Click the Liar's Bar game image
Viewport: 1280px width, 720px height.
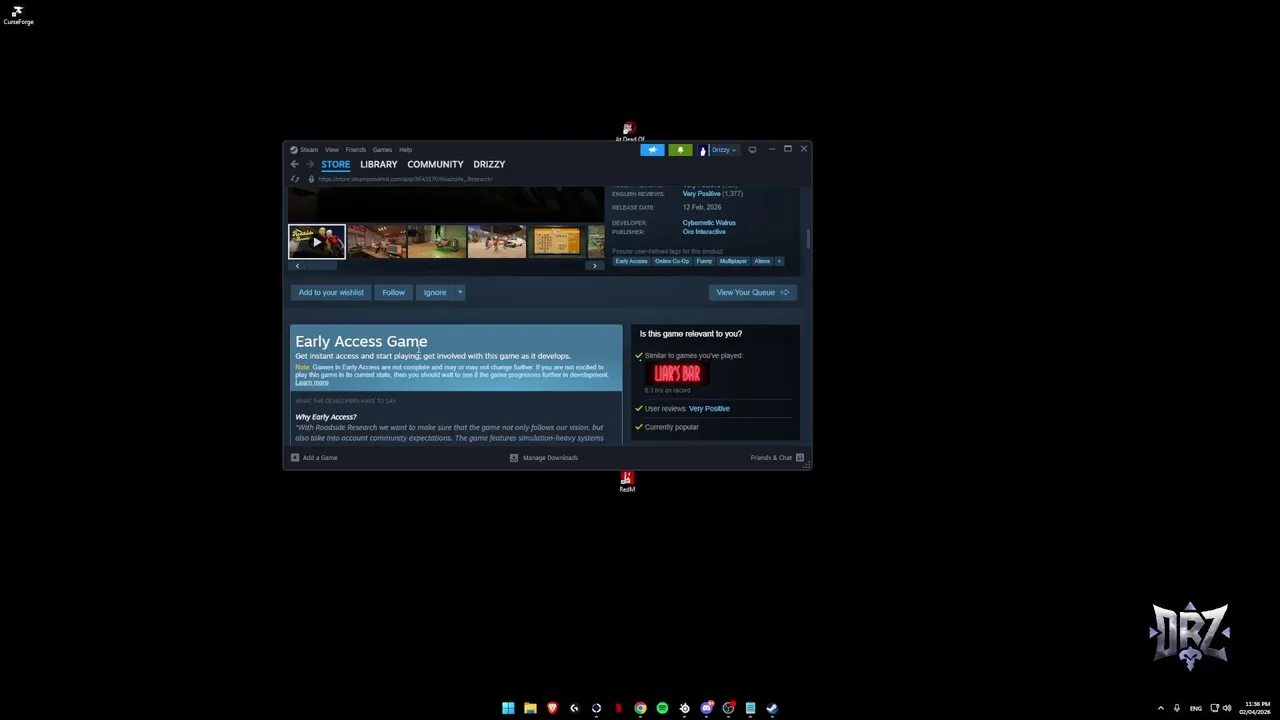click(x=677, y=374)
